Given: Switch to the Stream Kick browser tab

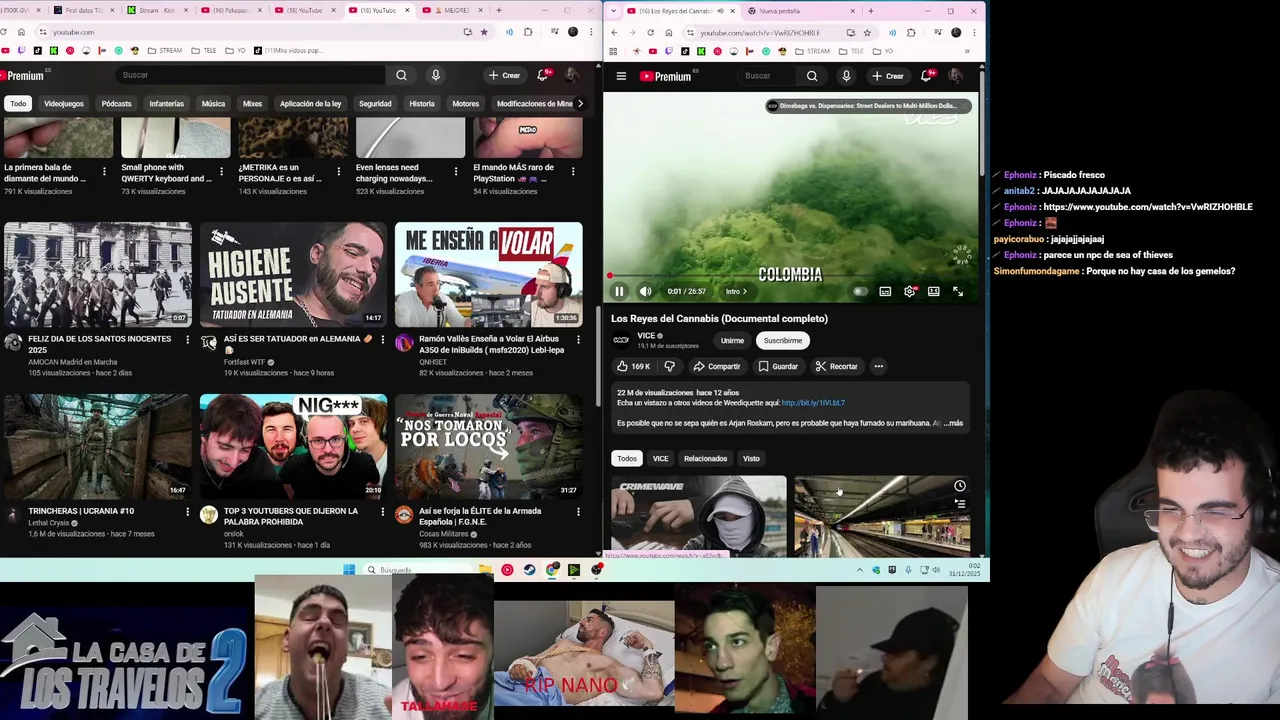Looking at the screenshot, I should click(156, 10).
